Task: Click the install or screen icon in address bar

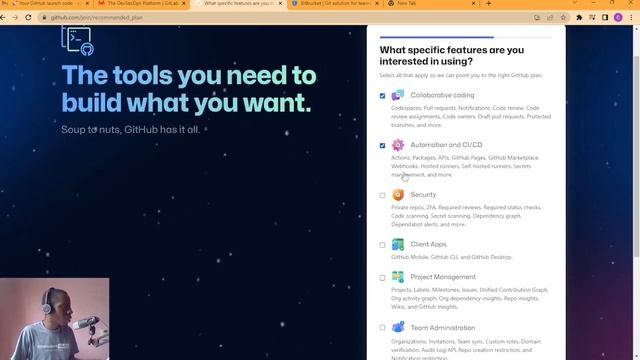Action: coord(537,18)
